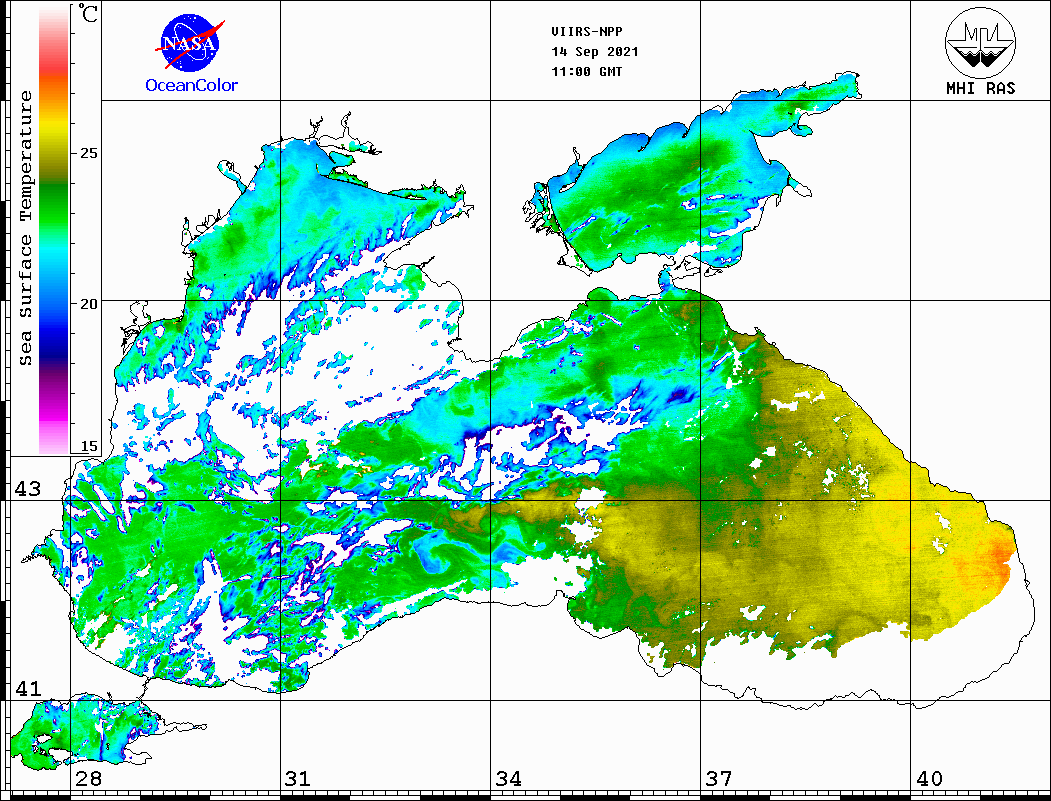The height and width of the screenshot is (801, 1051).
Task: Click longitude label '28'
Action: (88, 778)
